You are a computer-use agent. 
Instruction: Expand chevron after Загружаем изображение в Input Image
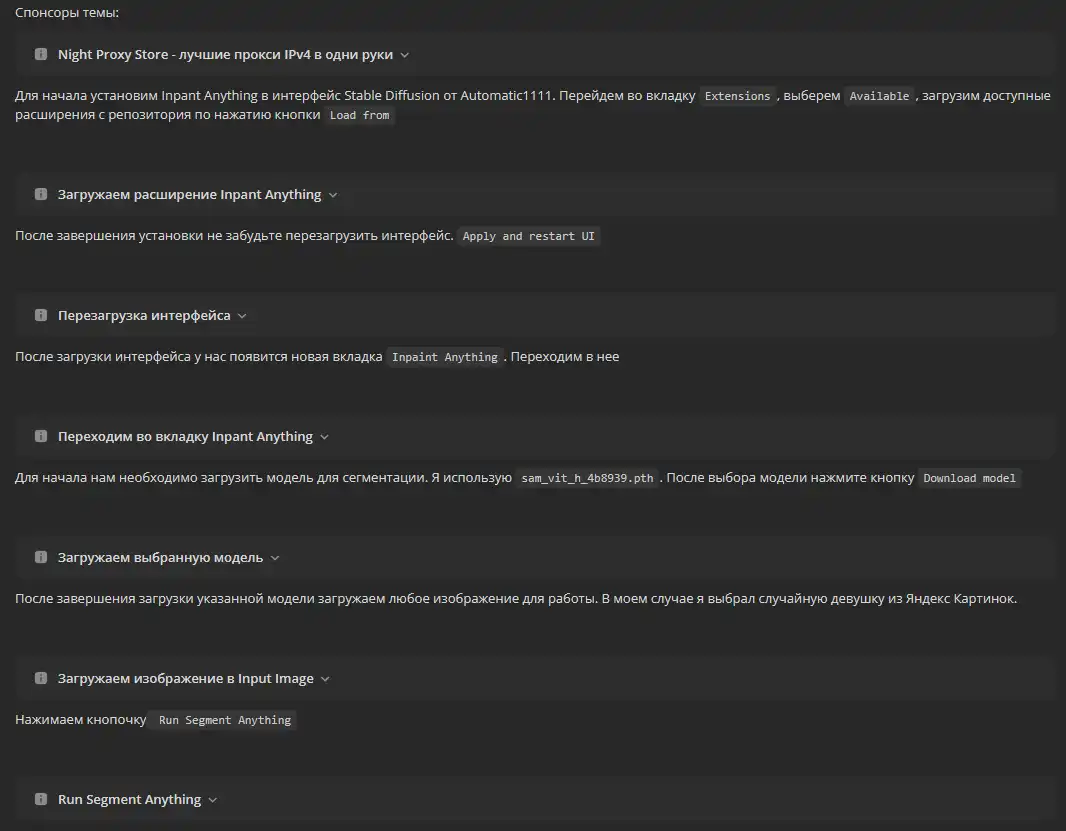tap(325, 679)
